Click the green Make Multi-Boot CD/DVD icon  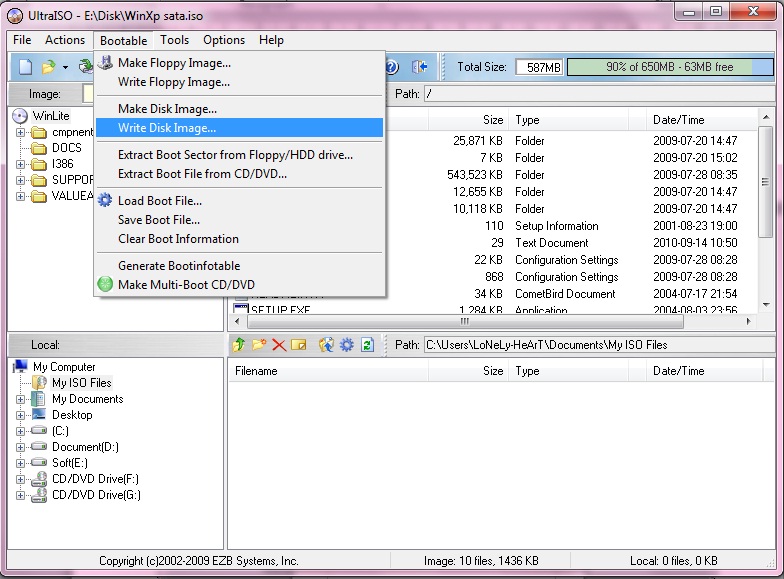tap(105, 284)
